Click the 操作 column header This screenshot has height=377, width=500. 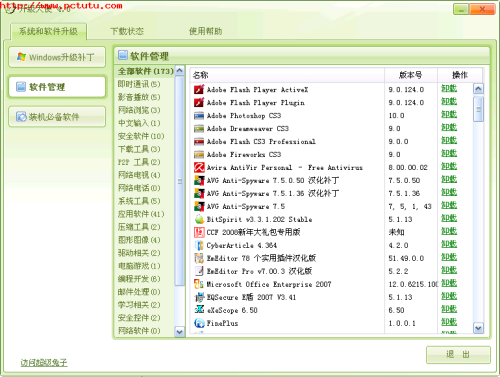coord(460,75)
